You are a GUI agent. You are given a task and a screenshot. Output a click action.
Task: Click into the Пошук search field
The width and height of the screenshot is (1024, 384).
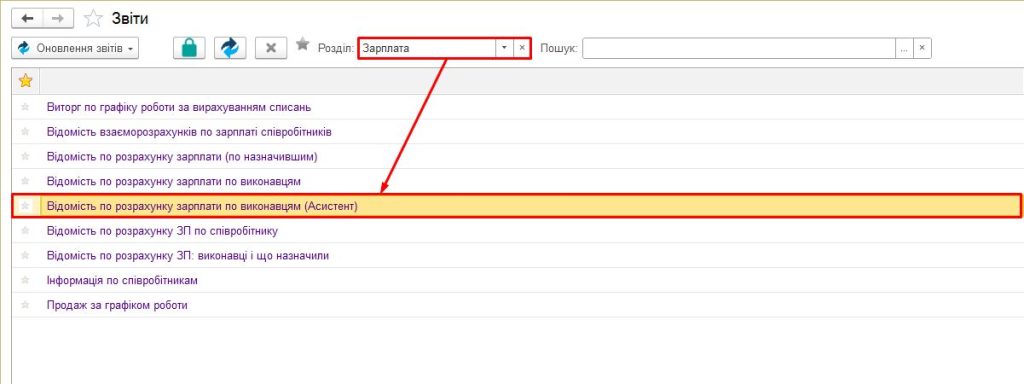[739, 48]
